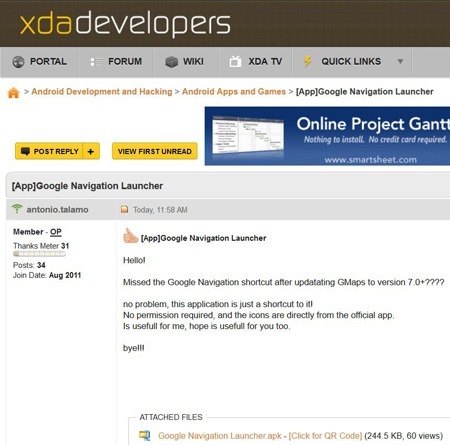Click the home icon in breadcrumb
The height and width of the screenshot is (445, 450).
[13, 93]
